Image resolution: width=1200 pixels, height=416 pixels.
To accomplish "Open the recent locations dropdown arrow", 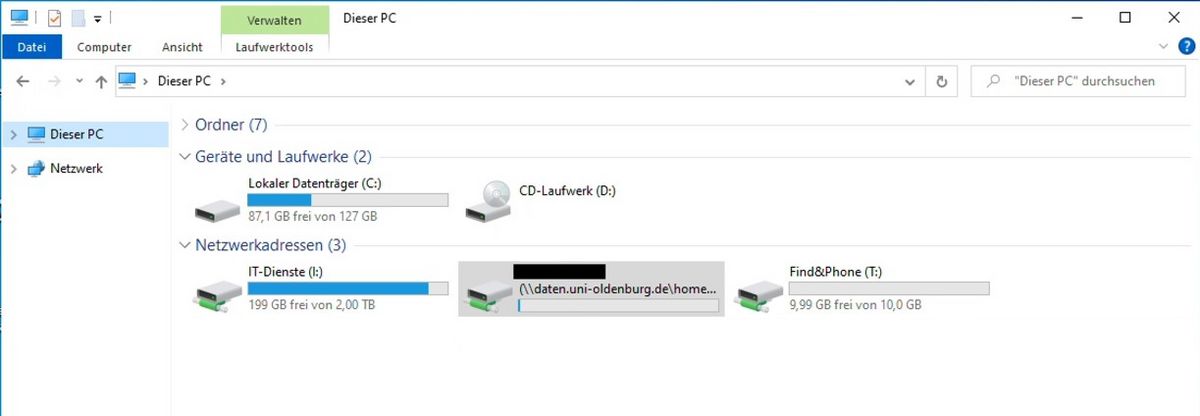I will [79, 82].
